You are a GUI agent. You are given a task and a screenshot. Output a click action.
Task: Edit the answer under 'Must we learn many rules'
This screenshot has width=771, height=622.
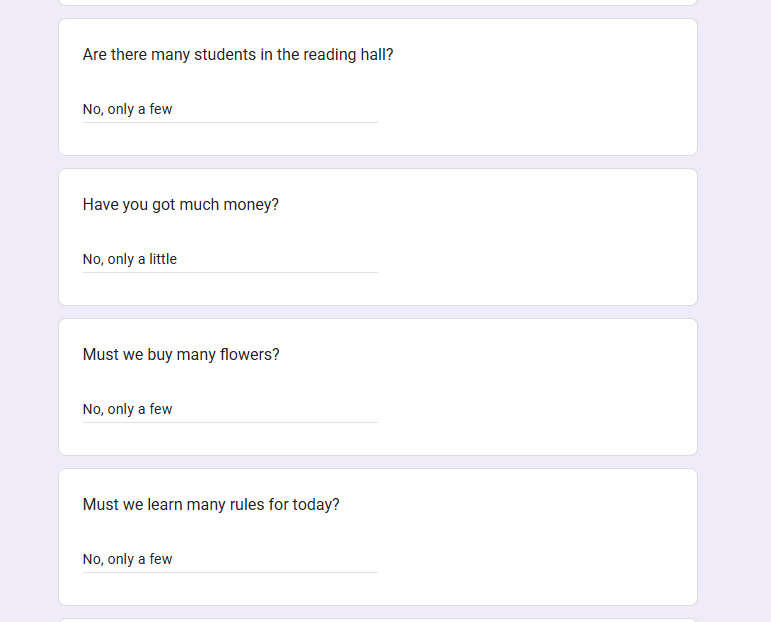(x=230, y=559)
